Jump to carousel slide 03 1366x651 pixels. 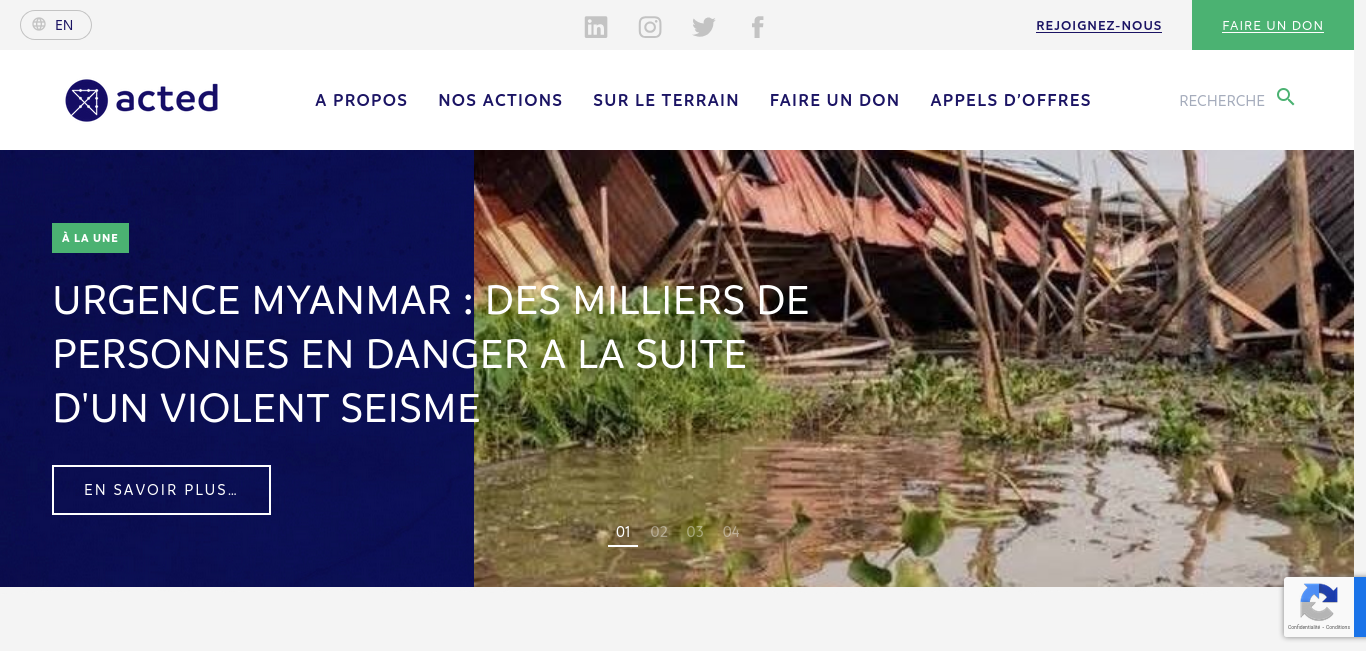[x=695, y=532]
